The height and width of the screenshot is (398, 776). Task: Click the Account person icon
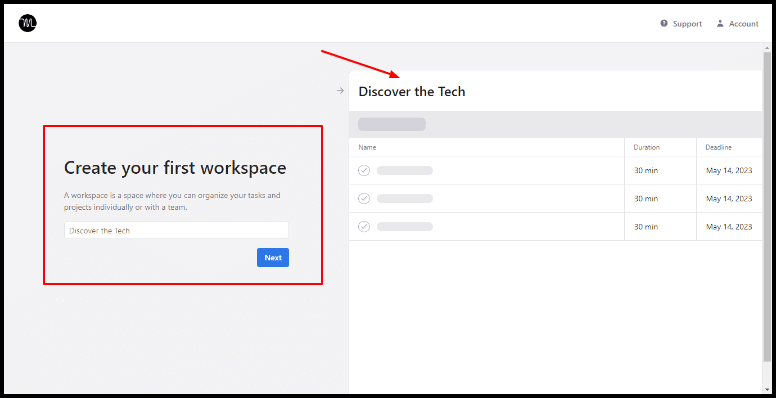coord(720,23)
